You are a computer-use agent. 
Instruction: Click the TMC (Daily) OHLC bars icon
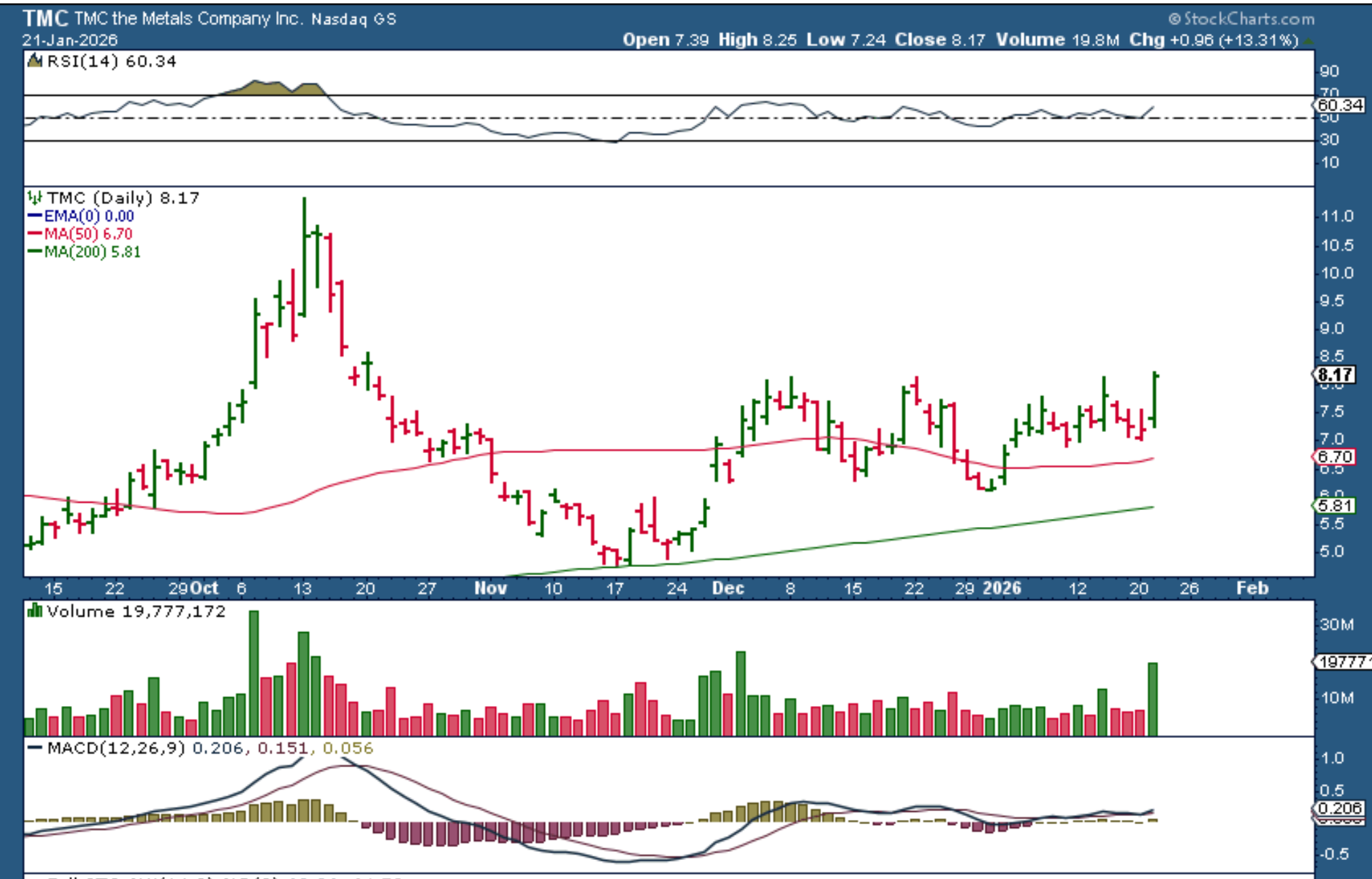[x=34, y=198]
